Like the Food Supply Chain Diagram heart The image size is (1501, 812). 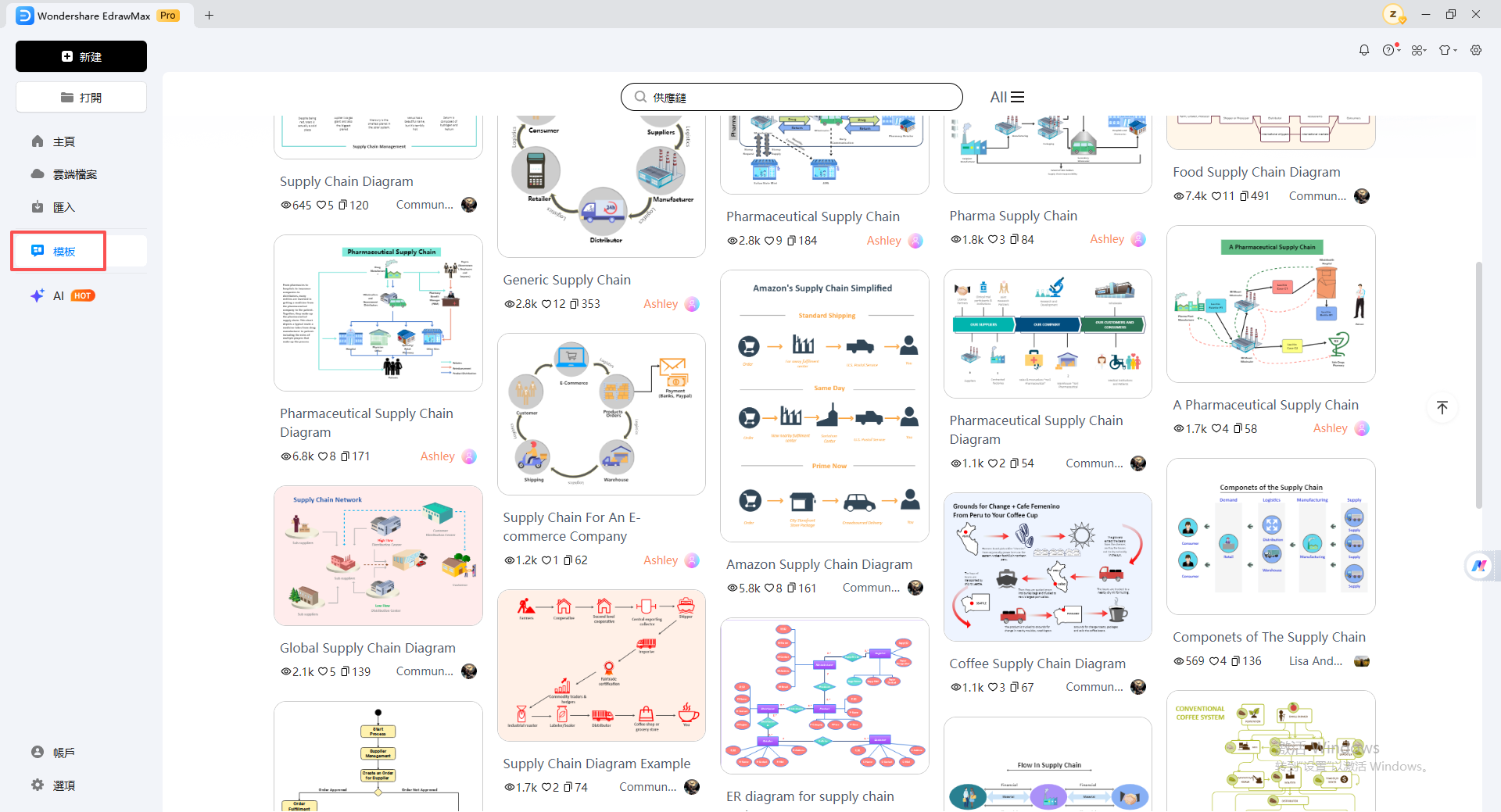(x=1216, y=196)
